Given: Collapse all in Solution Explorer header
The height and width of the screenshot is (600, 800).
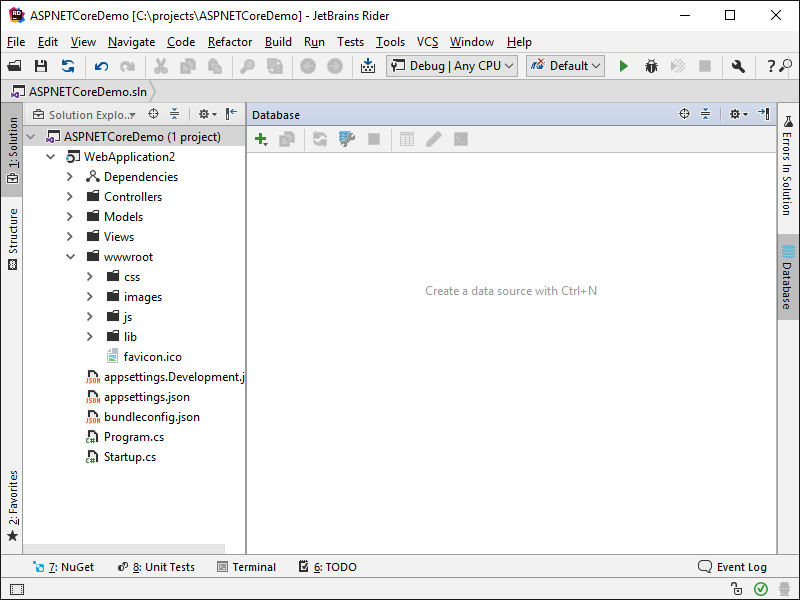Looking at the screenshot, I should click(x=174, y=114).
